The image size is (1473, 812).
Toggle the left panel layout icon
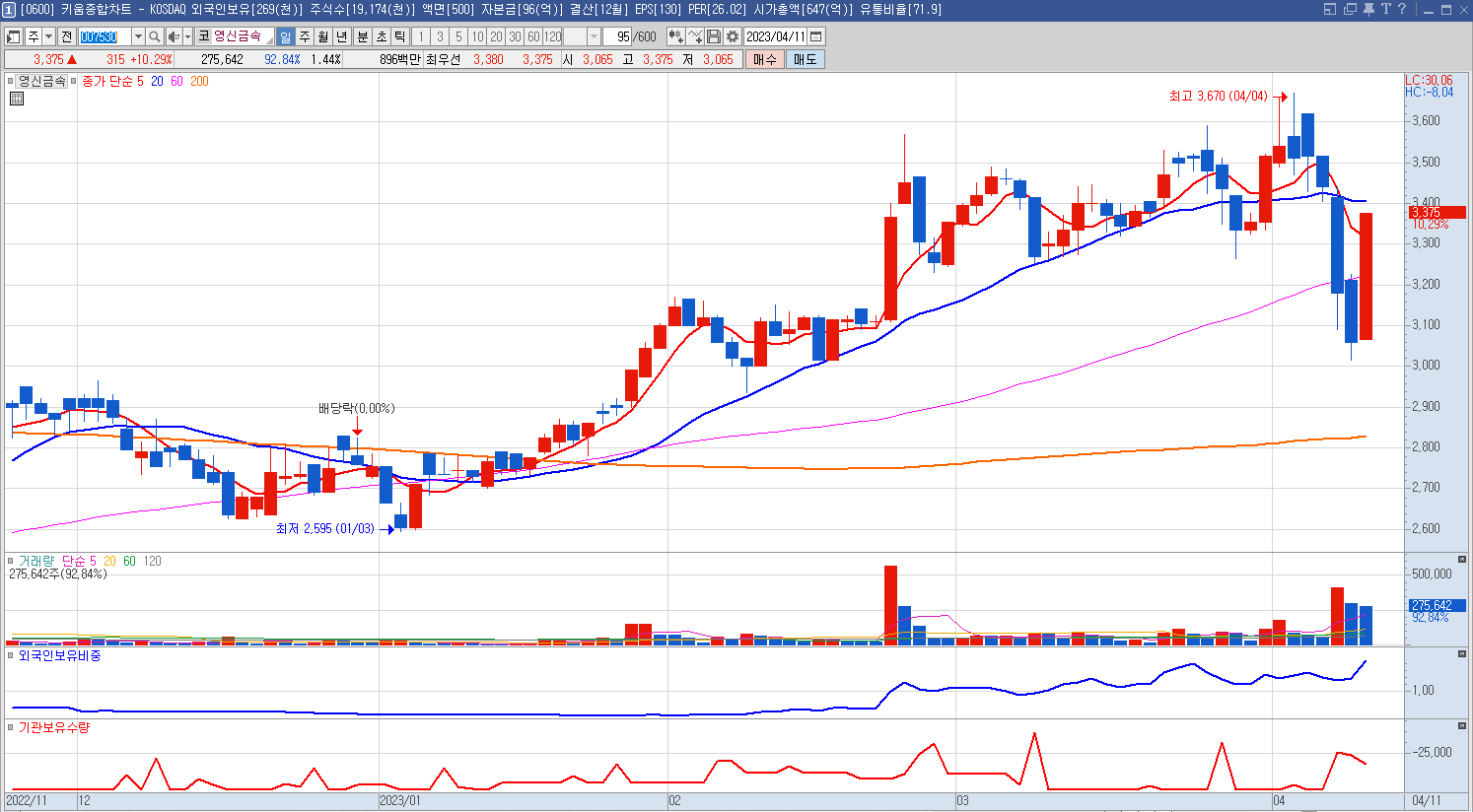click(14, 36)
